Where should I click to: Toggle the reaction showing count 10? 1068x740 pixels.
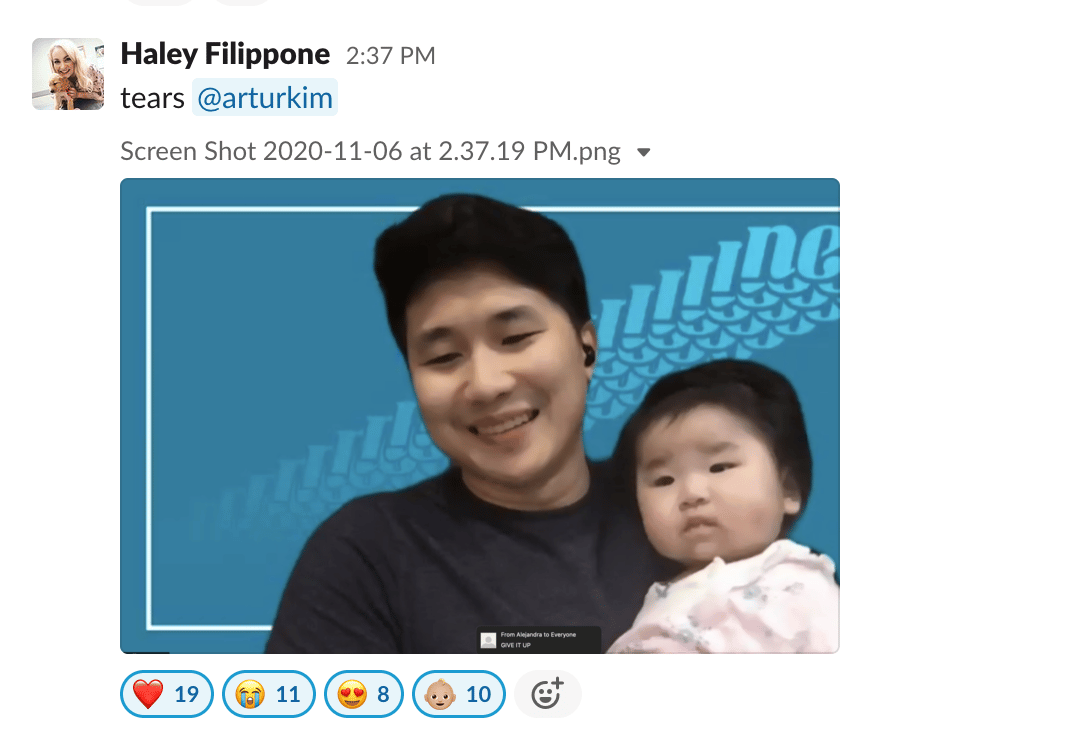[459, 694]
